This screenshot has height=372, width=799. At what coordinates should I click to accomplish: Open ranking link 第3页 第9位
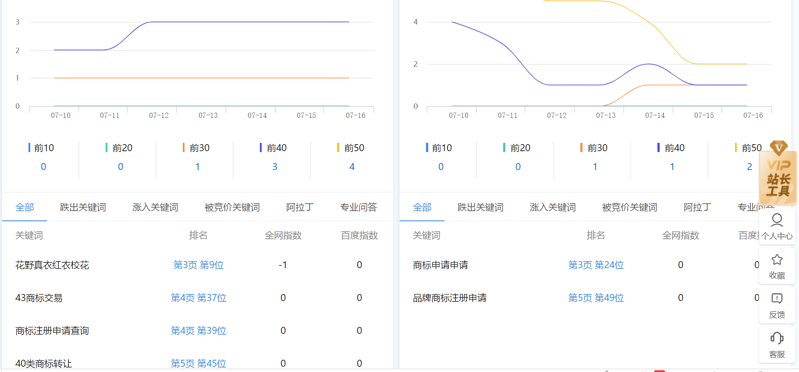tap(199, 265)
